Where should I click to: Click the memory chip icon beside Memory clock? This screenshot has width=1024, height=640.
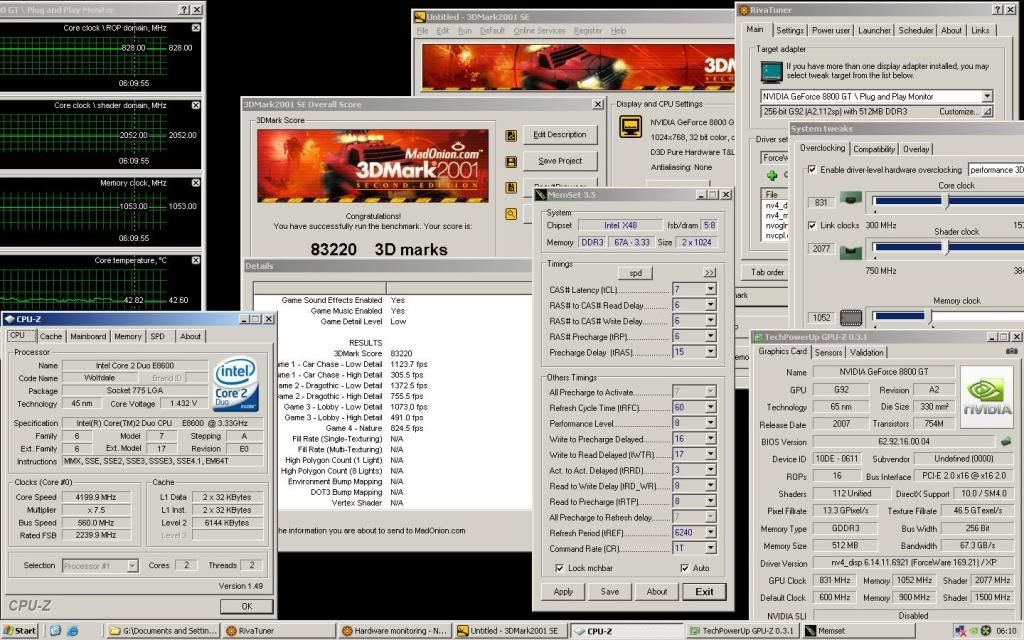[x=850, y=317]
